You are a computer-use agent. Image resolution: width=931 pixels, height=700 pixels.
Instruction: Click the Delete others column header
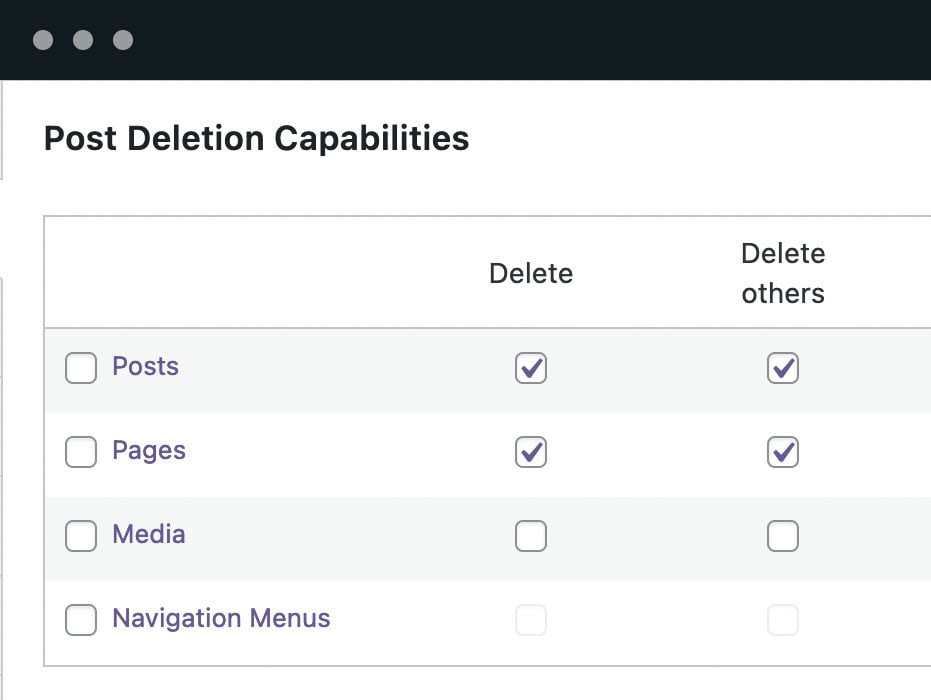coord(783,273)
